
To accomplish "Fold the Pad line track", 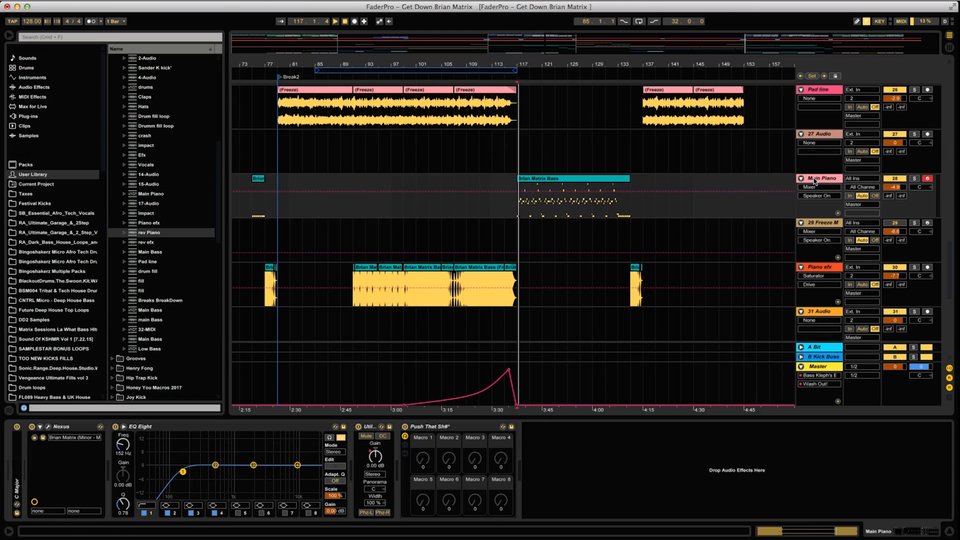I will (801, 90).
